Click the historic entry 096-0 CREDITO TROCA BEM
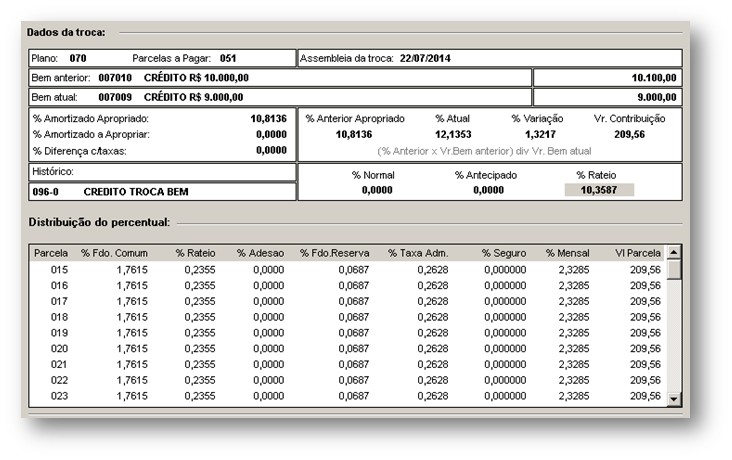 pyautogui.click(x=162, y=191)
